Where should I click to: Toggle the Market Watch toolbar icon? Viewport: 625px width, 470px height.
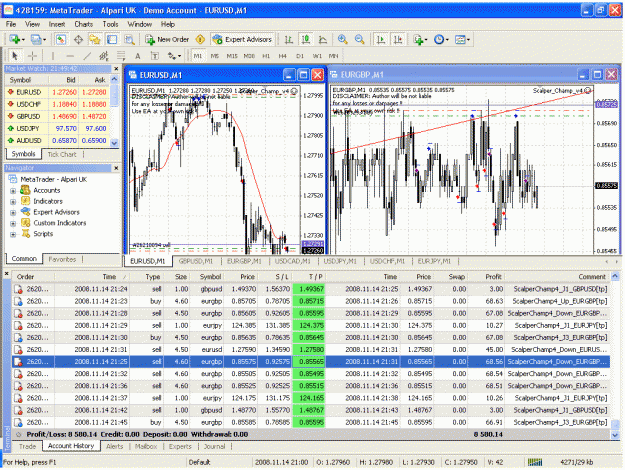coord(61,39)
